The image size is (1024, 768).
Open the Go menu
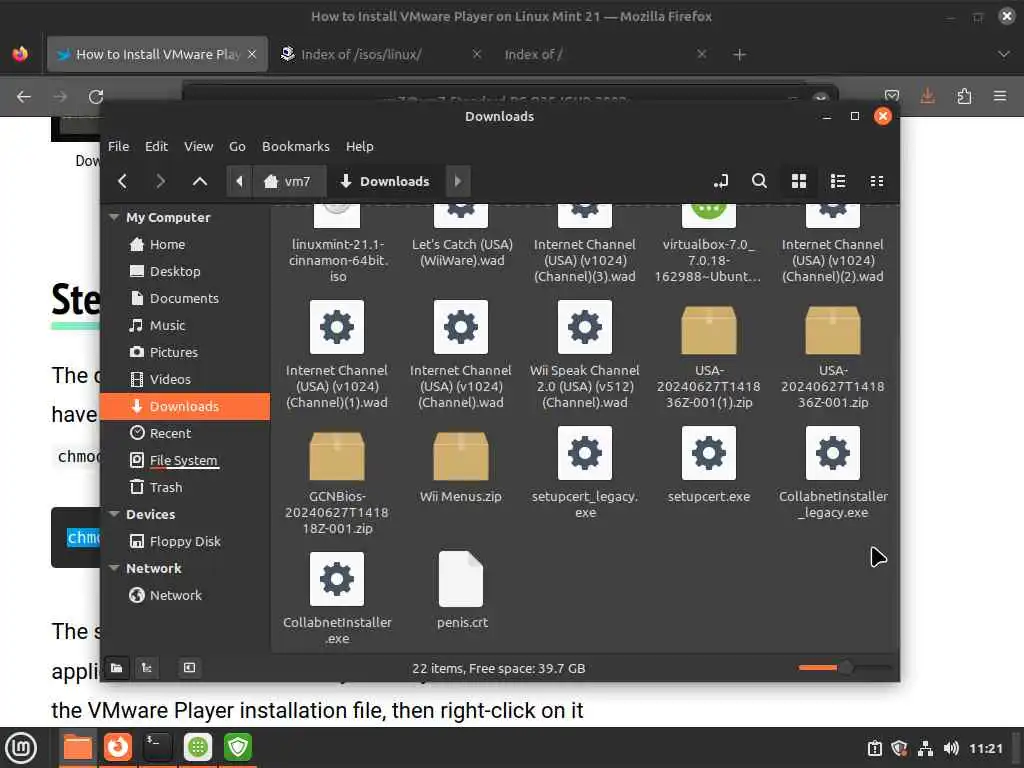tap(237, 146)
